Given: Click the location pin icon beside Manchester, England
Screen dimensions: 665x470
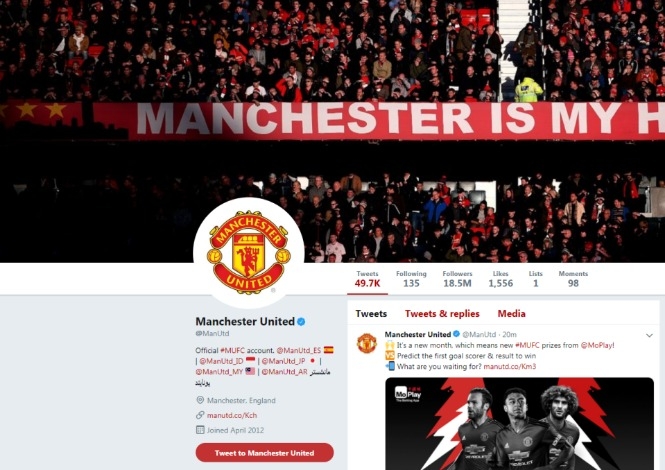Looking at the screenshot, I should point(200,400).
